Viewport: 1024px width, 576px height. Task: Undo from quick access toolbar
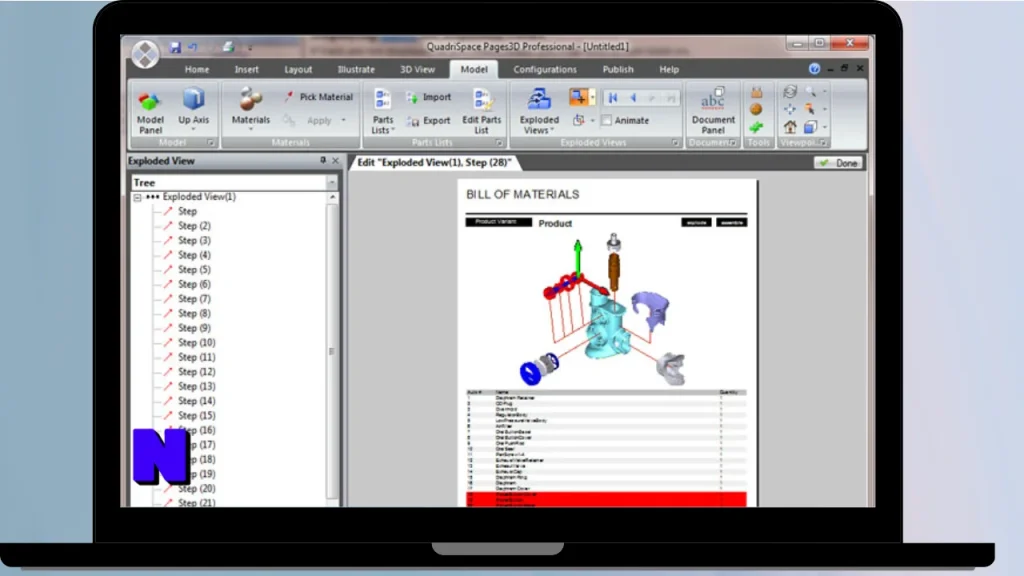coord(193,47)
